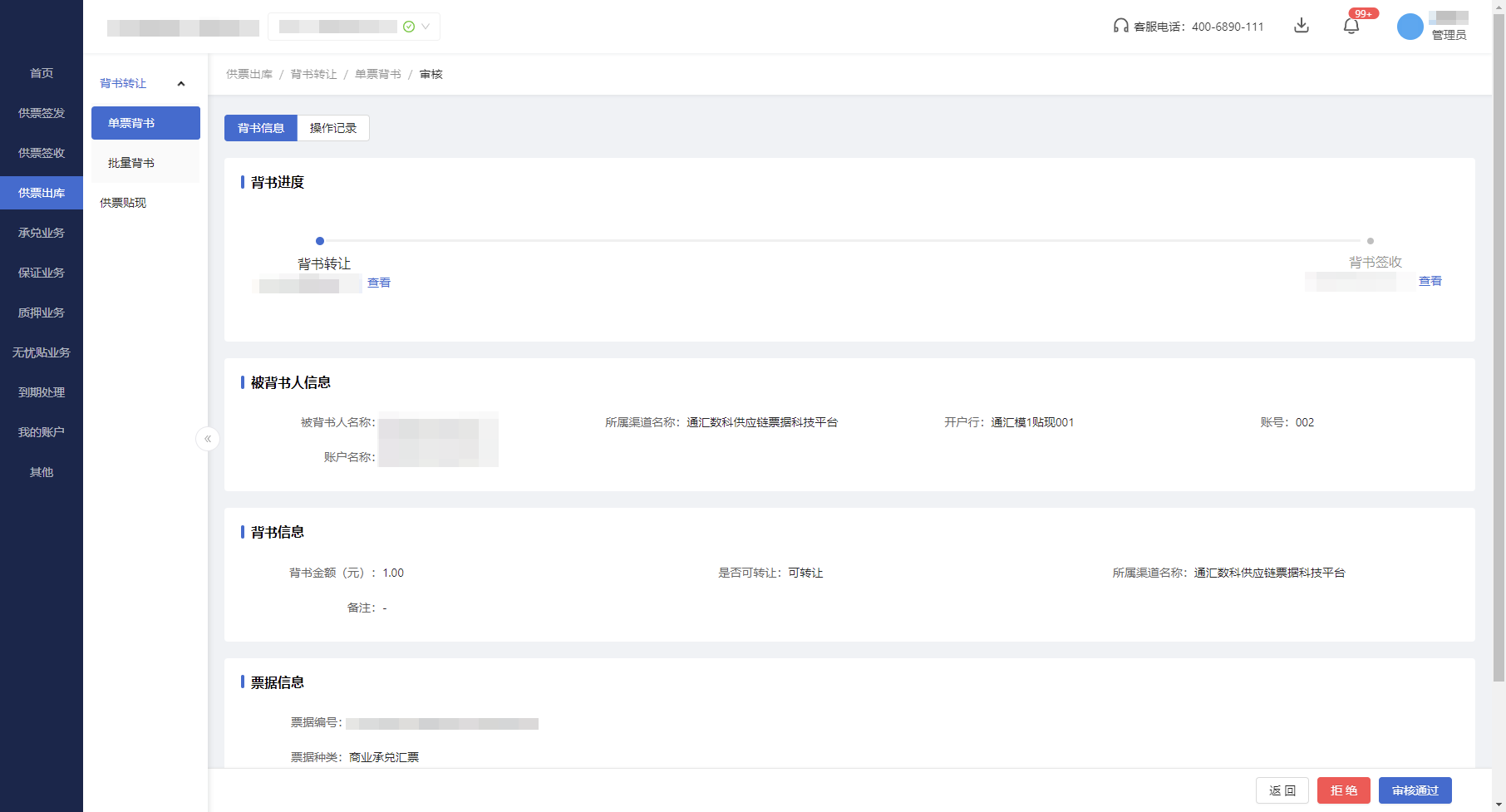Click the 返回 button
Viewport: 1506px width, 812px height.
(1282, 790)
